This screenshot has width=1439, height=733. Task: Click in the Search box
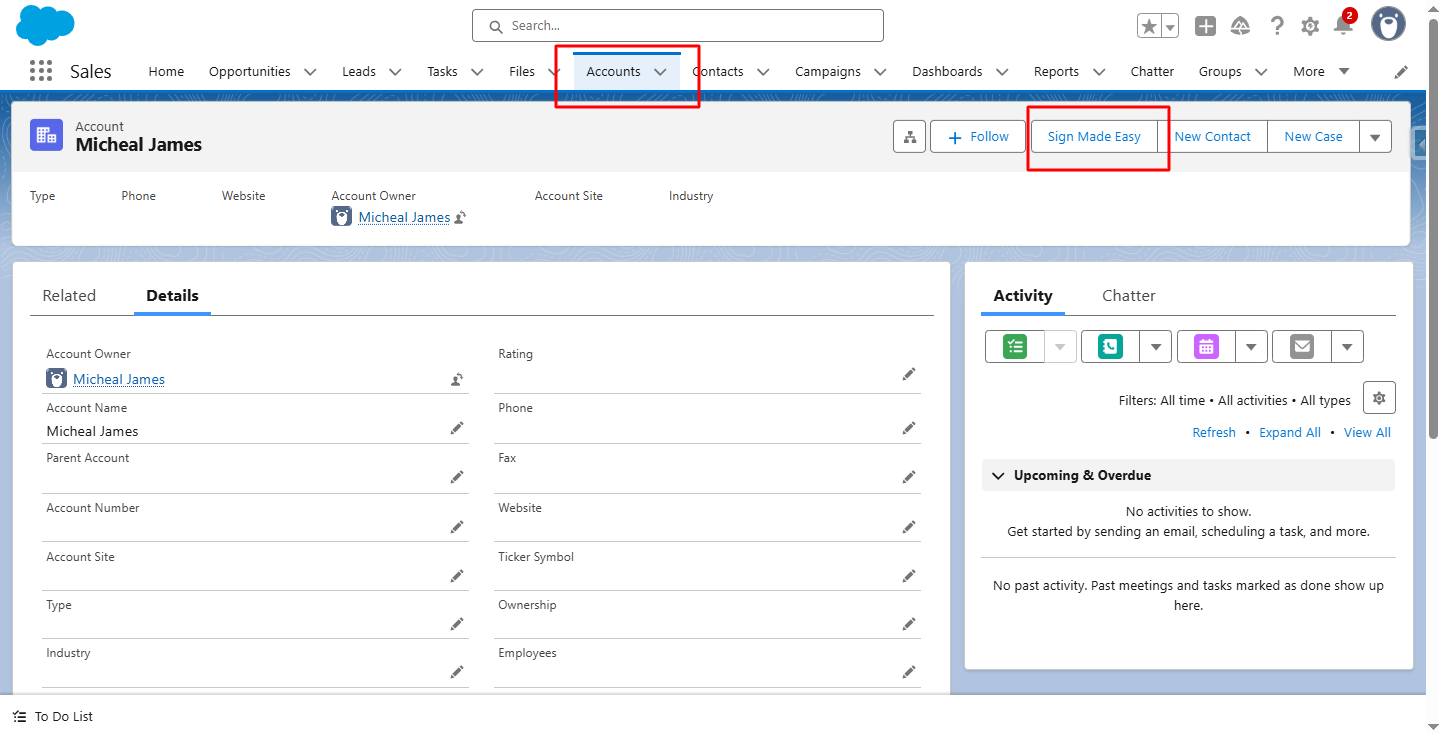coord(677,26)
